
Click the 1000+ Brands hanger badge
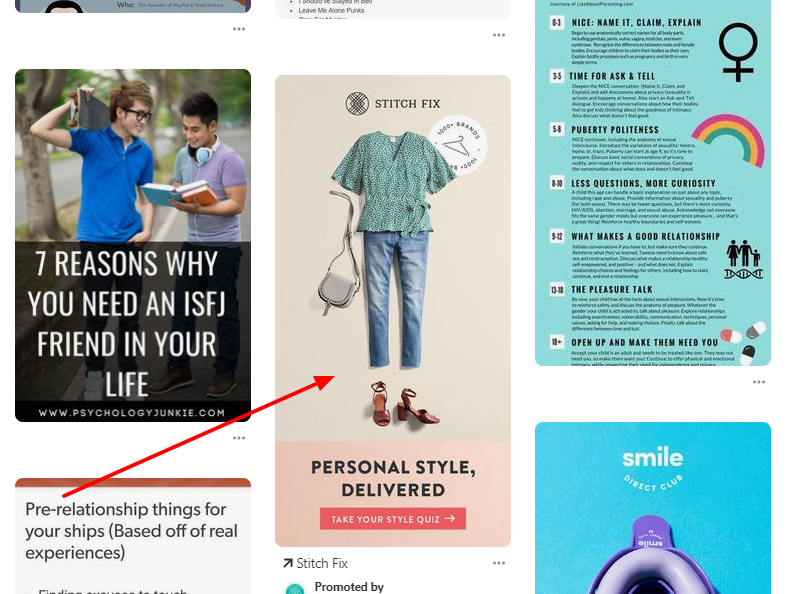click(458, 146)
